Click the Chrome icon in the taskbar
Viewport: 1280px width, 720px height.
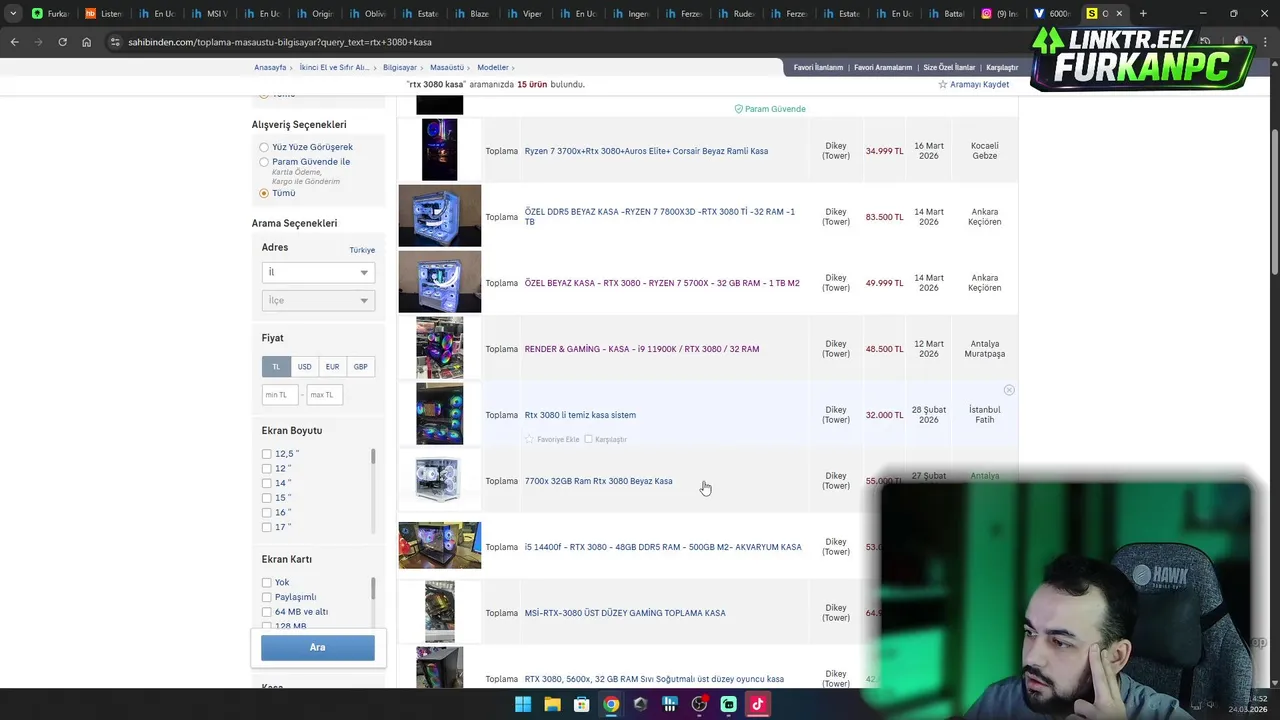tap(611, 704)
